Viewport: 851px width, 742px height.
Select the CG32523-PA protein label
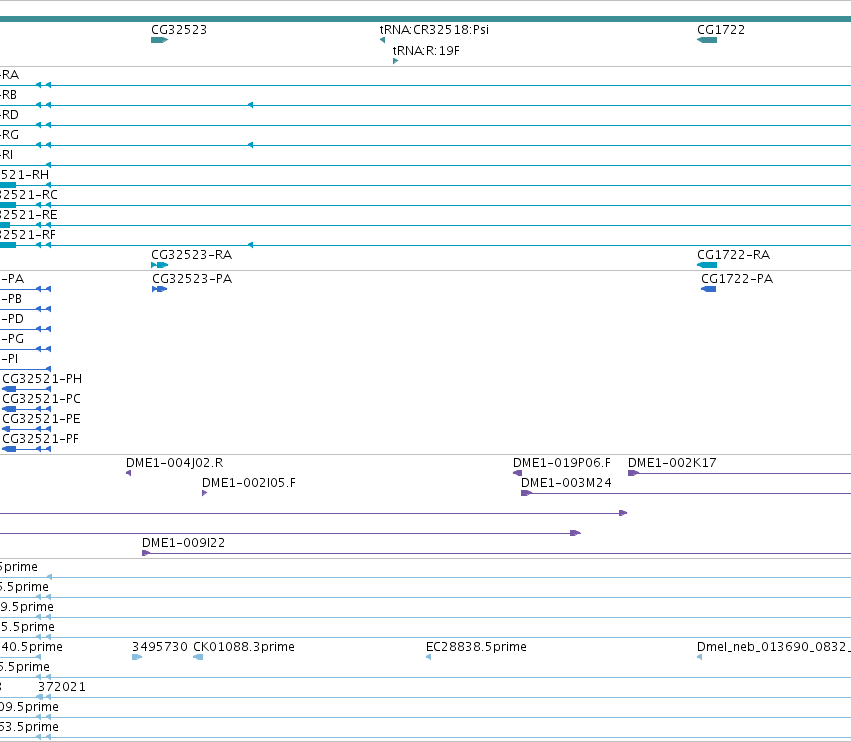[192, 278]
